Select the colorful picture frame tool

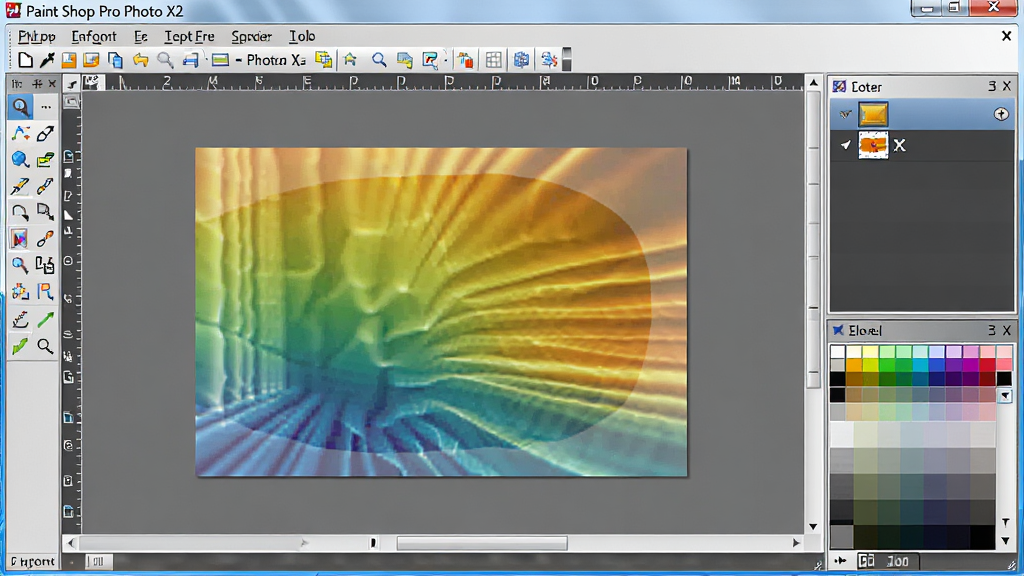20,239
